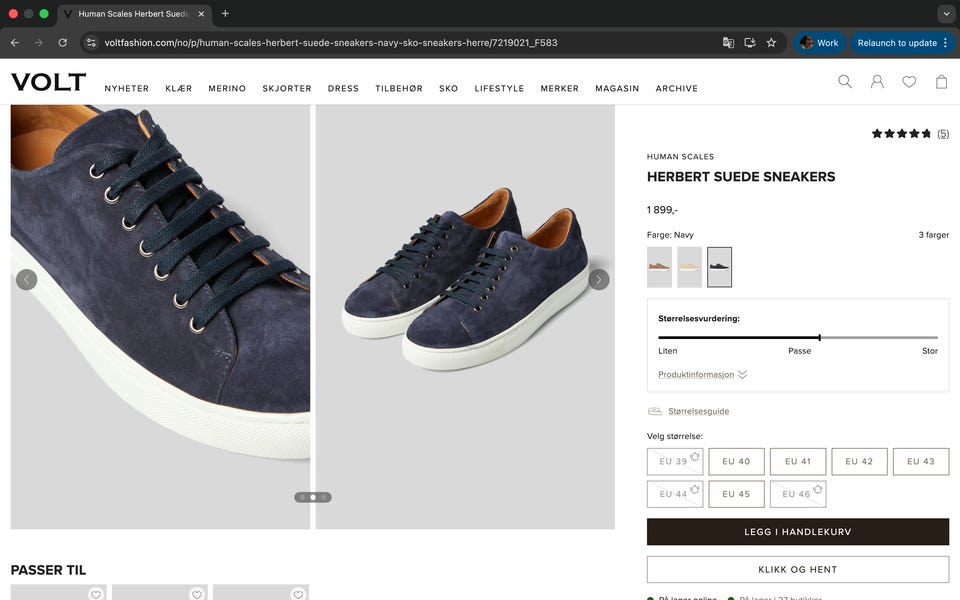
Task: Open the TILBEHØR menu
Action: 399,88
